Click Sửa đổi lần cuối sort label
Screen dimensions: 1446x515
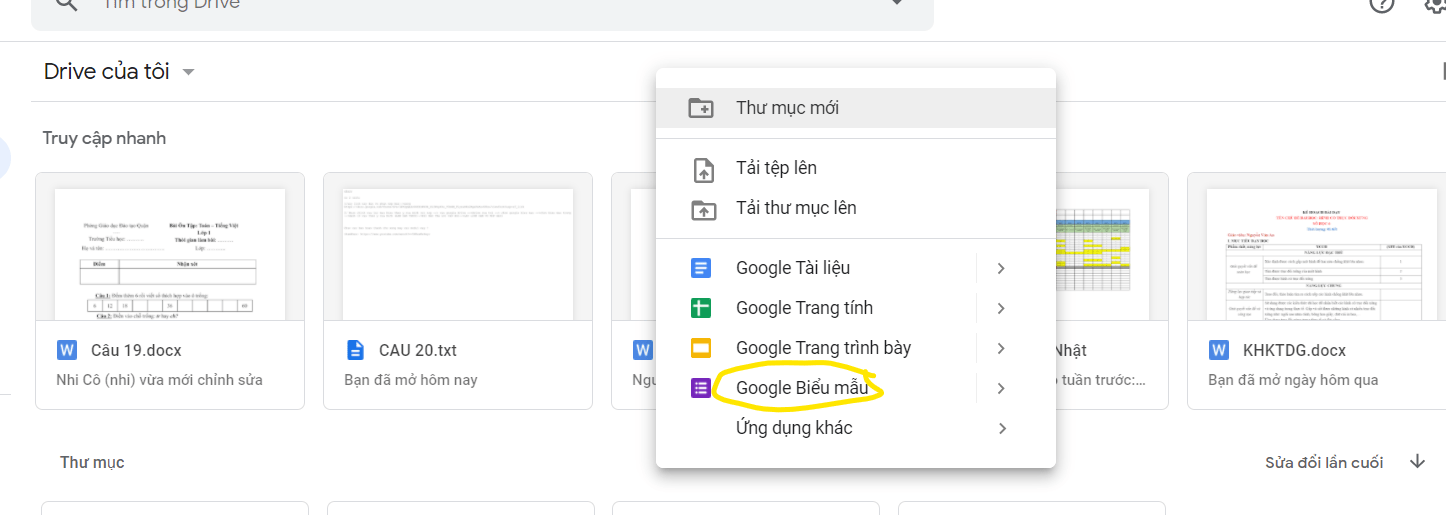point(1324,462)
